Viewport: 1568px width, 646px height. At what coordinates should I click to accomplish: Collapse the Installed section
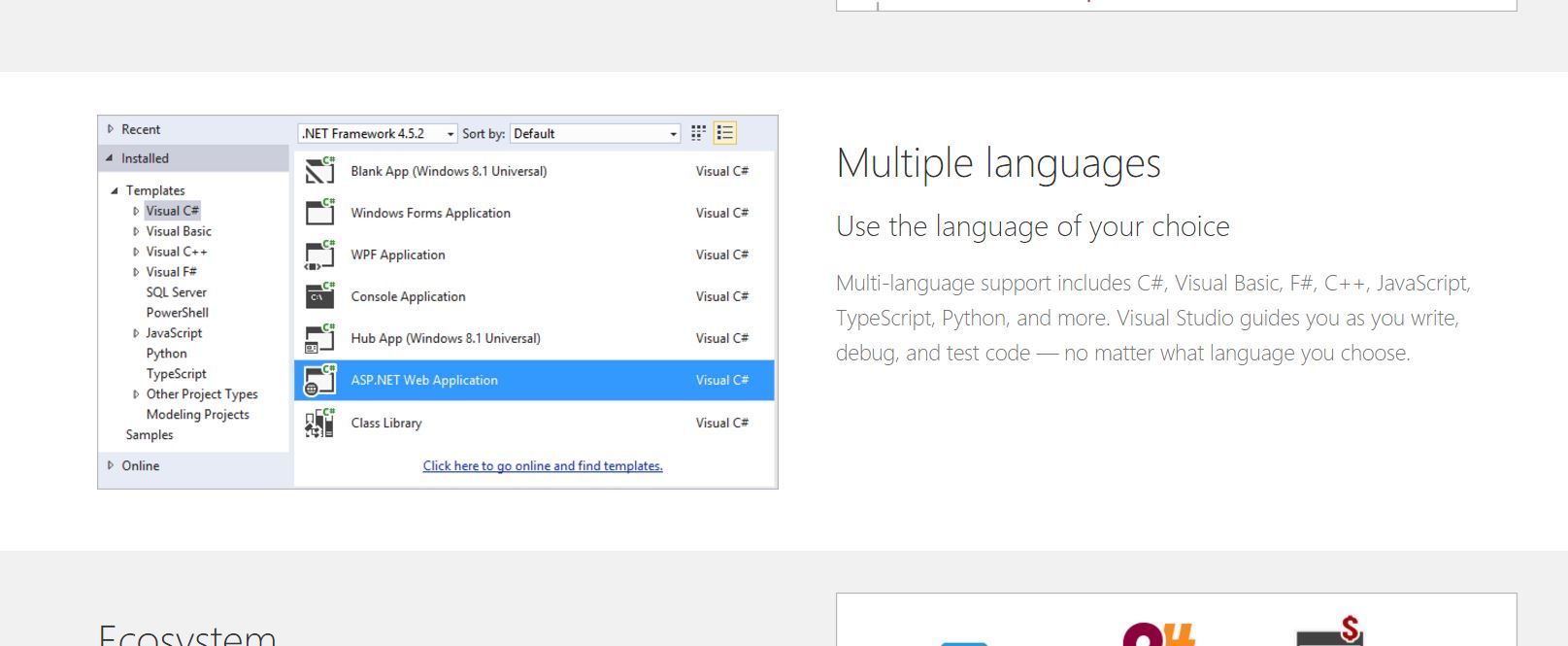coord(110,158)
